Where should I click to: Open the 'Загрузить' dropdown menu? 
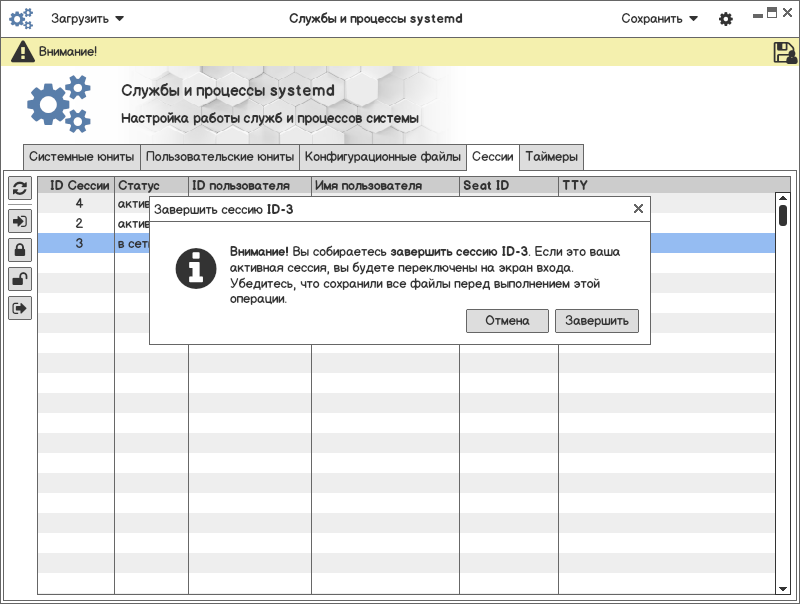coord(88,19)
